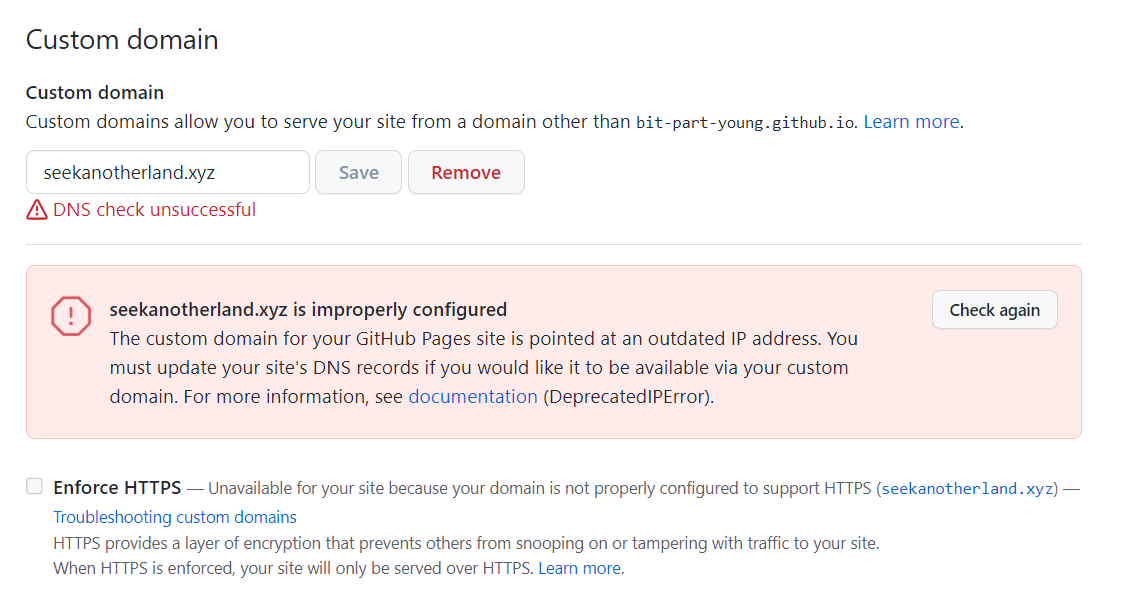Remove the custom domain
The height and width of the screenshot is (597, 1122).
click(x=465, y=172)
